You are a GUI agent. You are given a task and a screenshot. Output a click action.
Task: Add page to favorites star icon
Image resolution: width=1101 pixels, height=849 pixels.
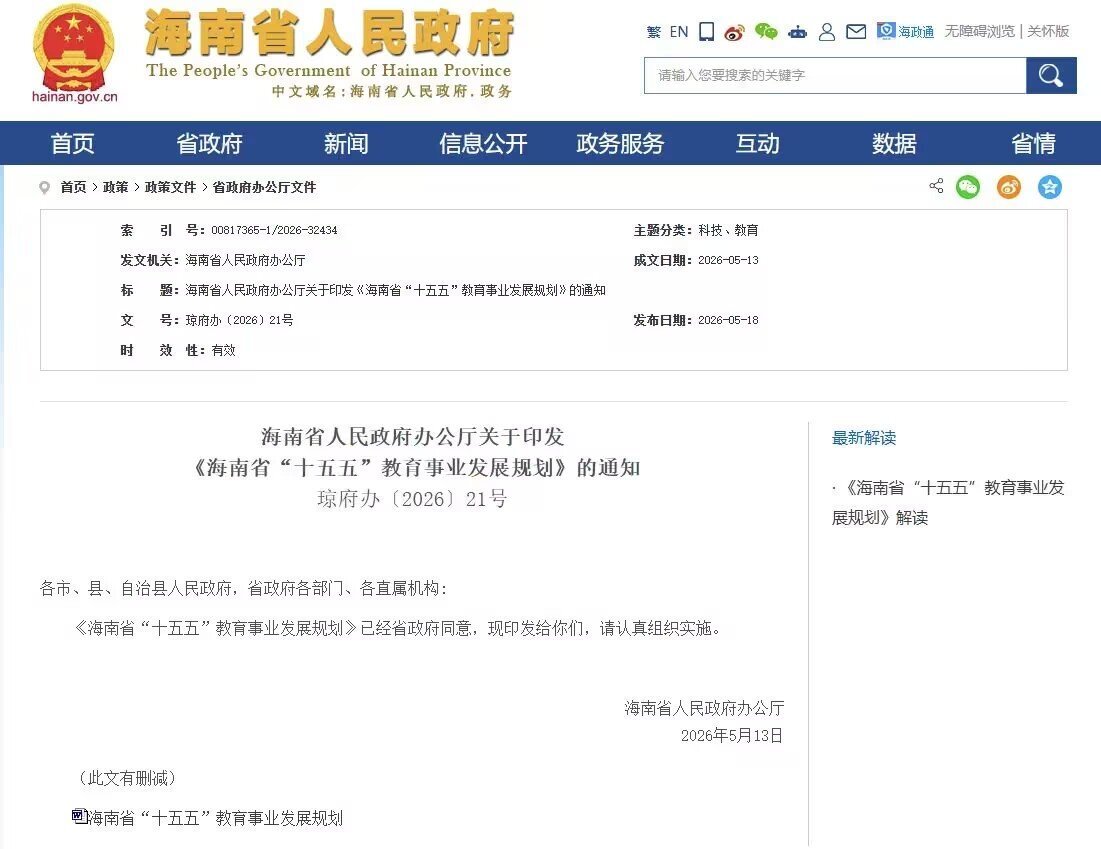tap(1050, 187)
